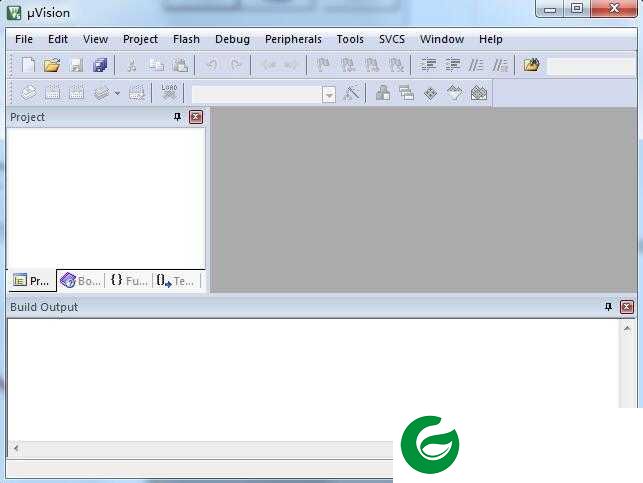Click the Build Output scroll left arrow
This screenshot has height=483, width=643.
click(16, 448)
